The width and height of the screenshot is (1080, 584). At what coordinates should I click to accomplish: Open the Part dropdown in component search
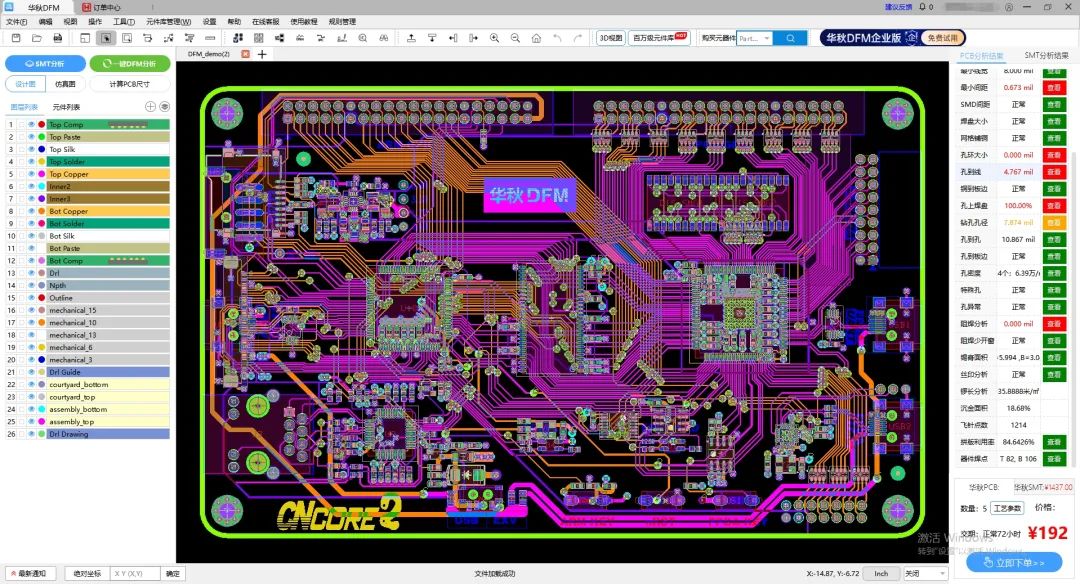755,38
